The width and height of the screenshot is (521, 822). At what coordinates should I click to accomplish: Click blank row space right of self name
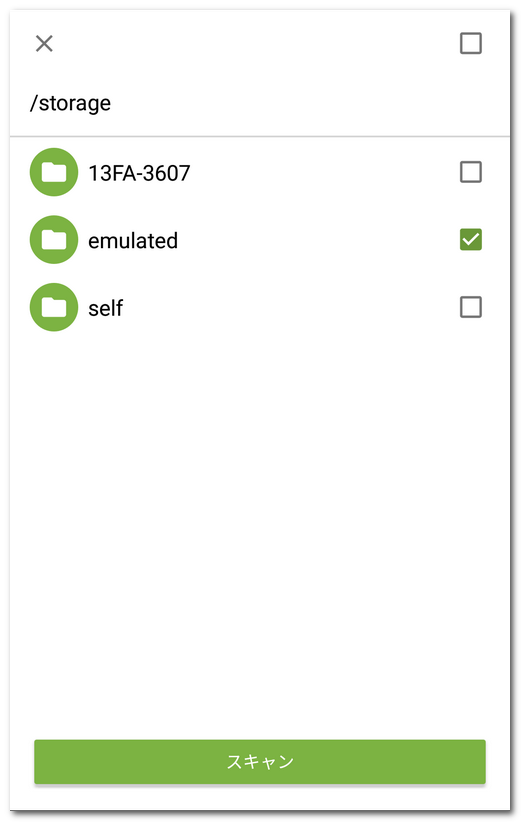[291, 307]
